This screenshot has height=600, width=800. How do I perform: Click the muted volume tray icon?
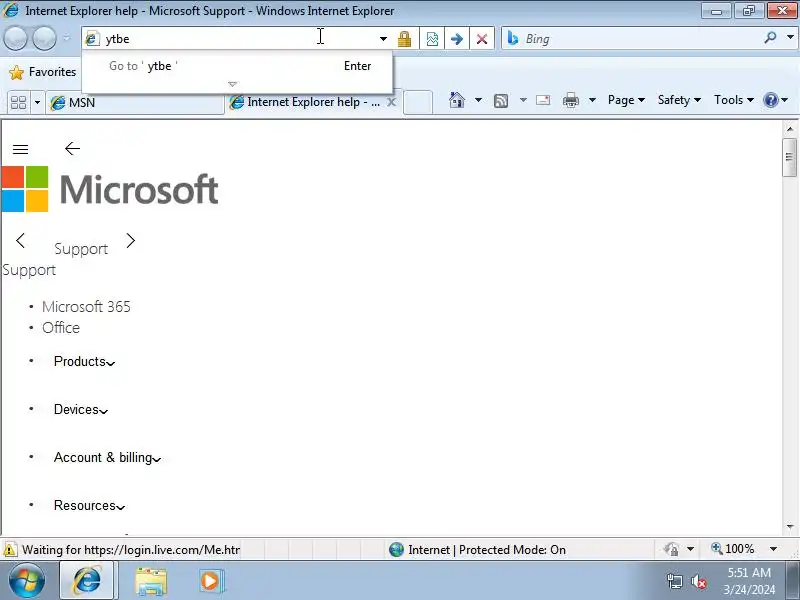pyautogui.click(x=699, y=581)
